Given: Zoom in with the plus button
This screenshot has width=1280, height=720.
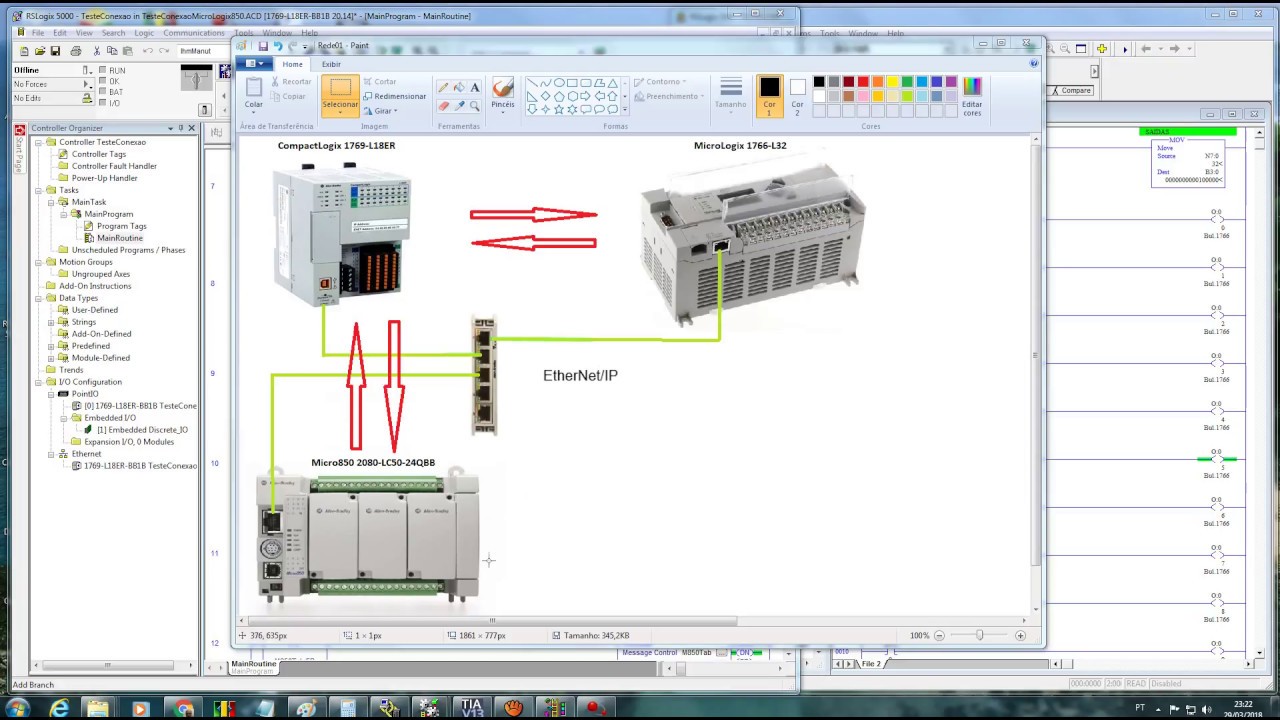Looking at the screenshot, I should click(1020, 635).
